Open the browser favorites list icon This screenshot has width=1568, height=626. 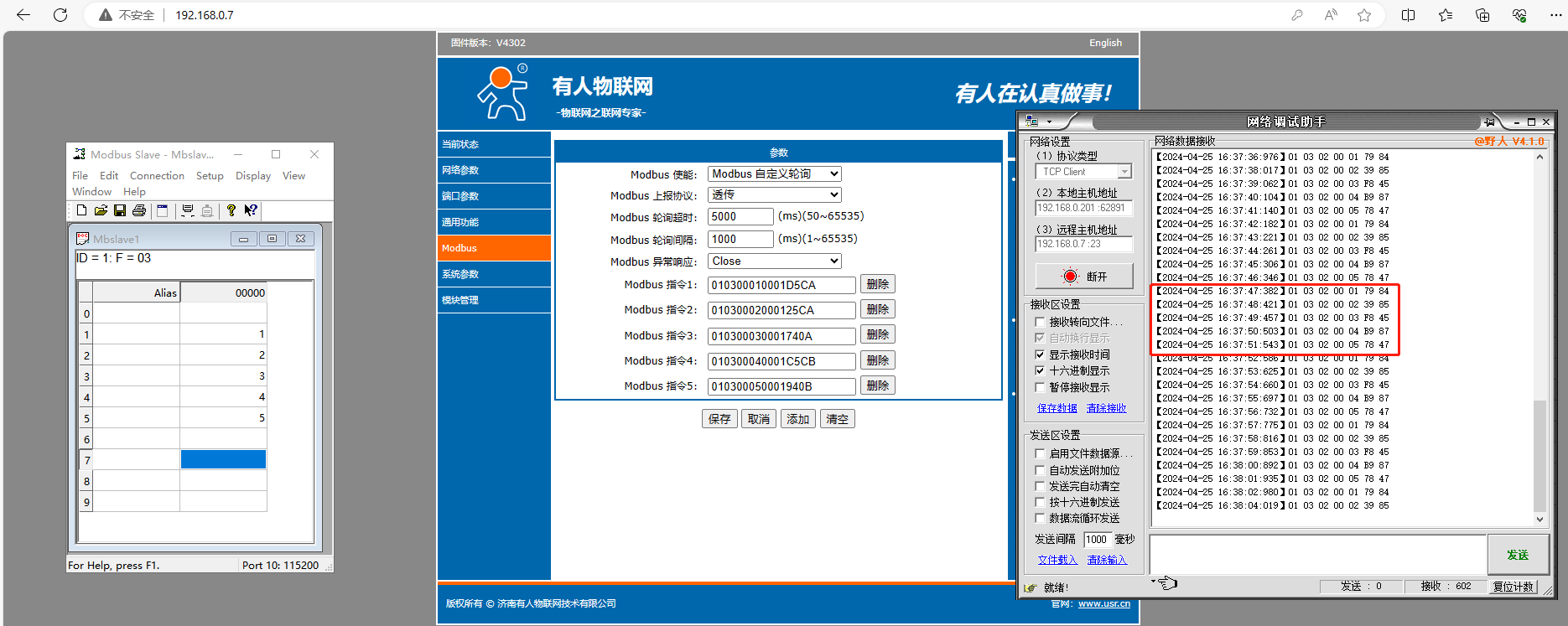pyautogui.click(x=1446, y=15)
